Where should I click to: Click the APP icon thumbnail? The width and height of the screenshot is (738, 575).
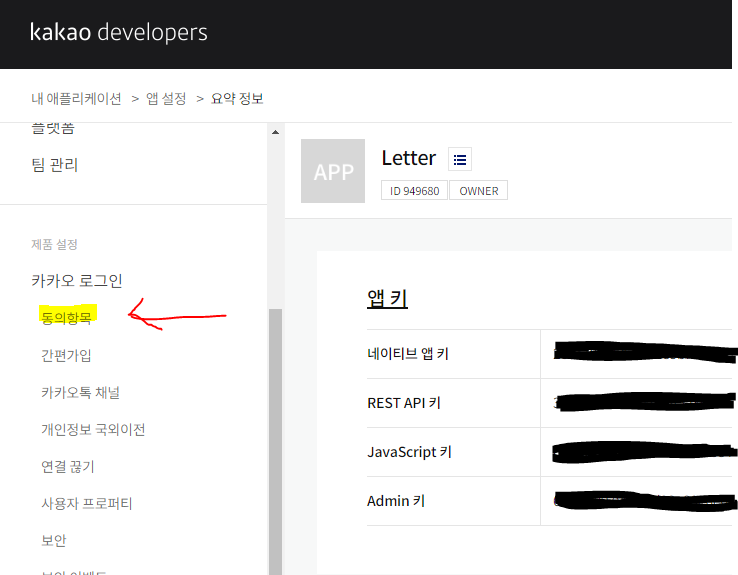point(333,171)
